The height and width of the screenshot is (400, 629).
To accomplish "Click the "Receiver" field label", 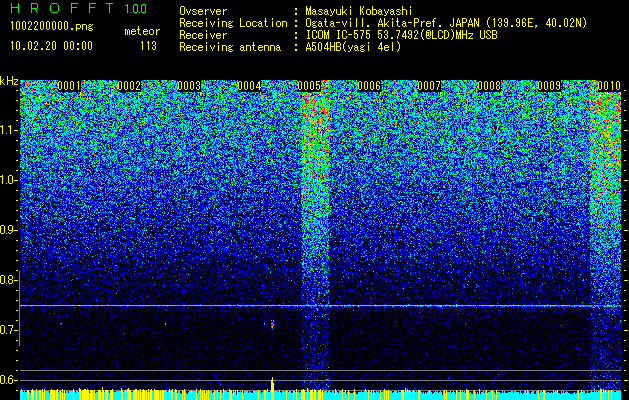I will point(203,36).
